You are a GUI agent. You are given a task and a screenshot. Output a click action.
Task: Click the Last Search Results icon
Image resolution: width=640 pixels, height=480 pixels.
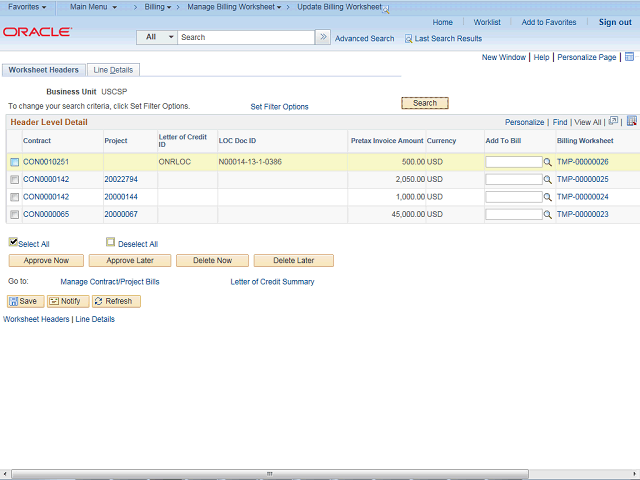point(408,38)
